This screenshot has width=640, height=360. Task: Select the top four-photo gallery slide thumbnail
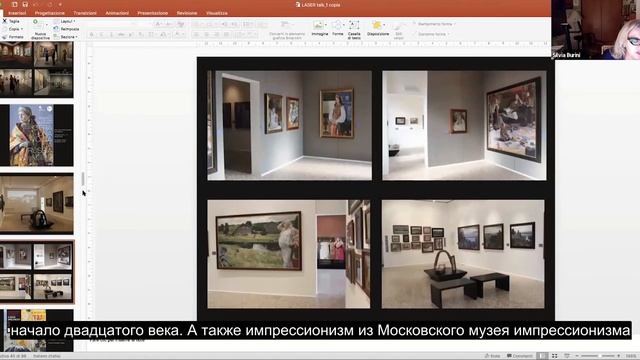click(x=37, y=69)
